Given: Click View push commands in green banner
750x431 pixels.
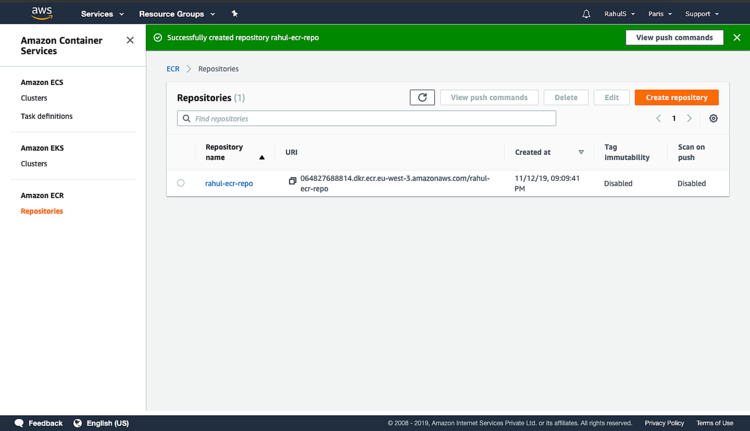Looking at the screenshot, I should pyautogui.click(x=674, y=37).
